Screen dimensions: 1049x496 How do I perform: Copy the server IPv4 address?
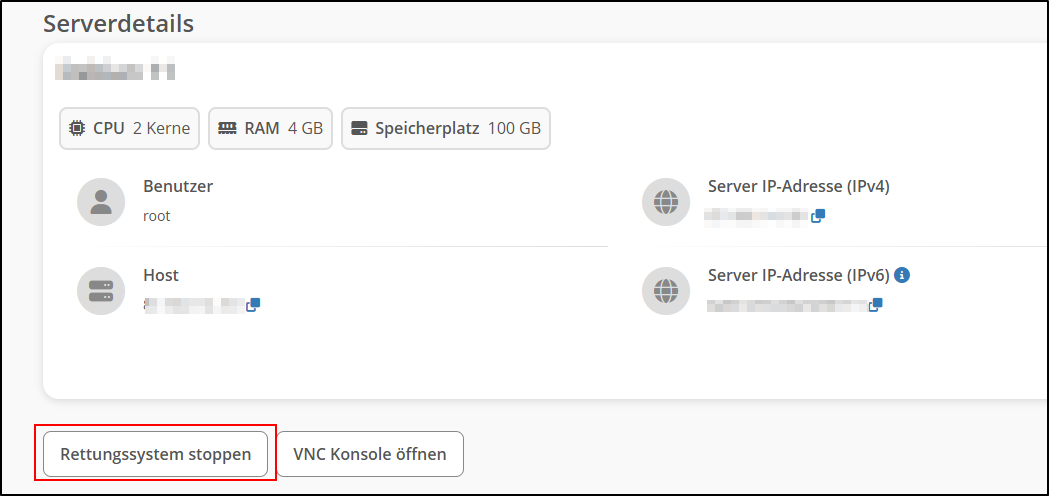[818, 215]
